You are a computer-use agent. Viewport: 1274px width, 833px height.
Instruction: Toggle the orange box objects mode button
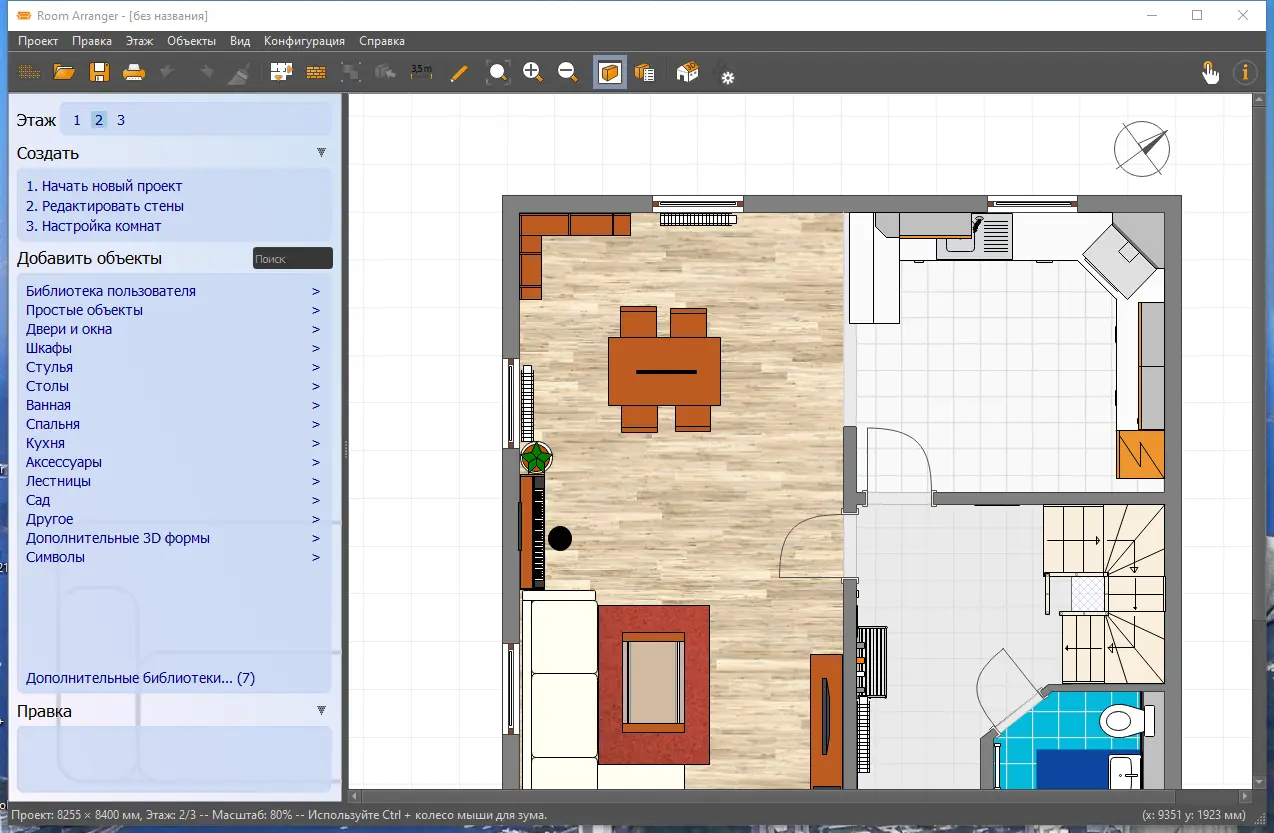pyautogui.click(x=610, y=72)
